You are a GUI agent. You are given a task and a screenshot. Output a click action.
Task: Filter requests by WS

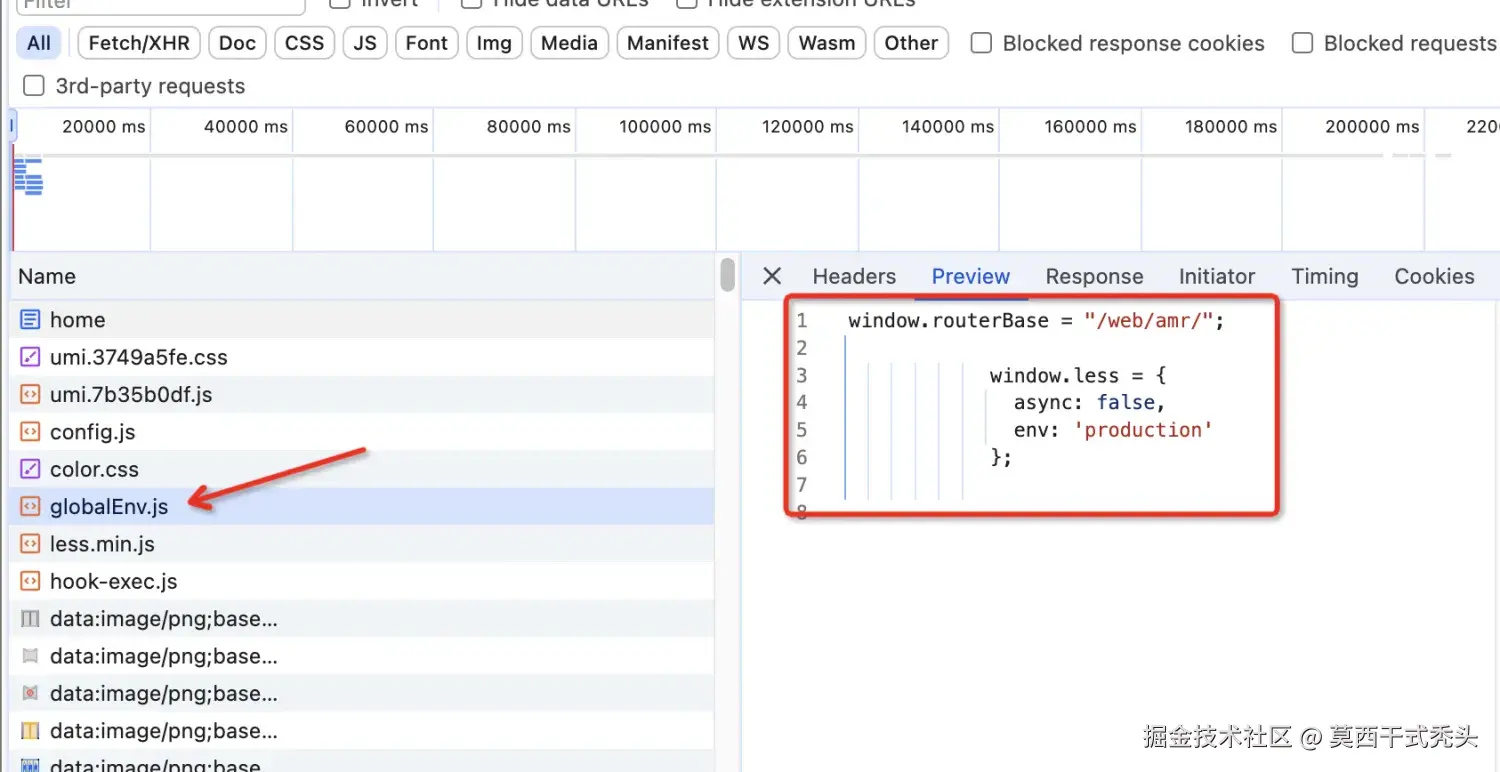click(x=754, y=43)
